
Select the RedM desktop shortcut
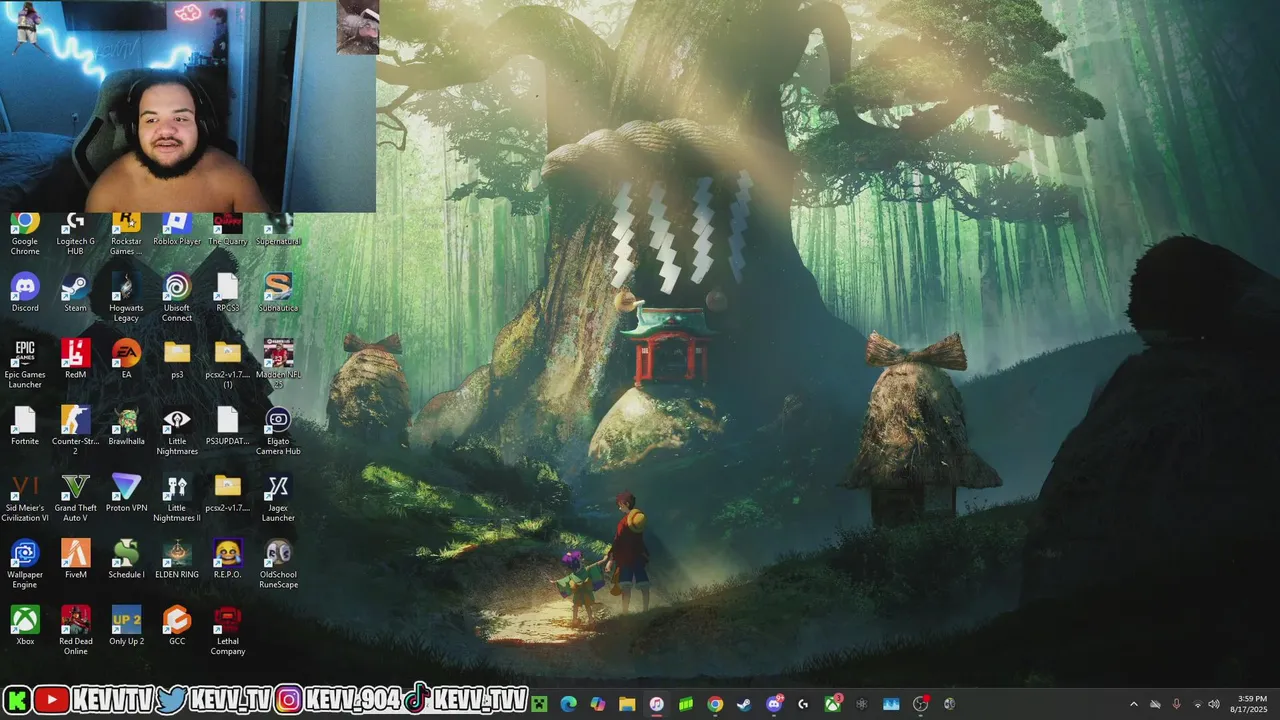[75, 358]
